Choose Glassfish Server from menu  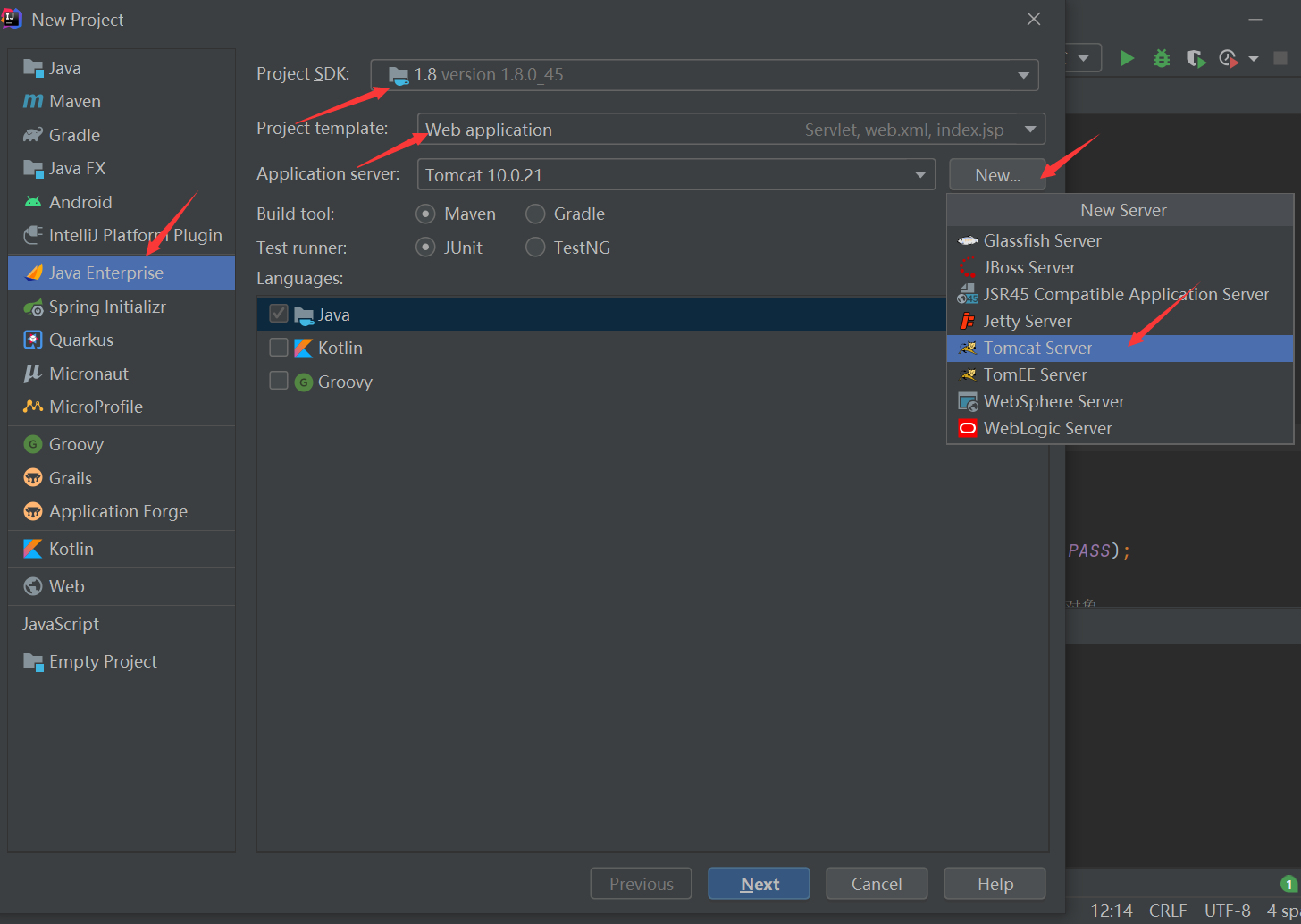pyautogui.click(x=1120, y=240)
